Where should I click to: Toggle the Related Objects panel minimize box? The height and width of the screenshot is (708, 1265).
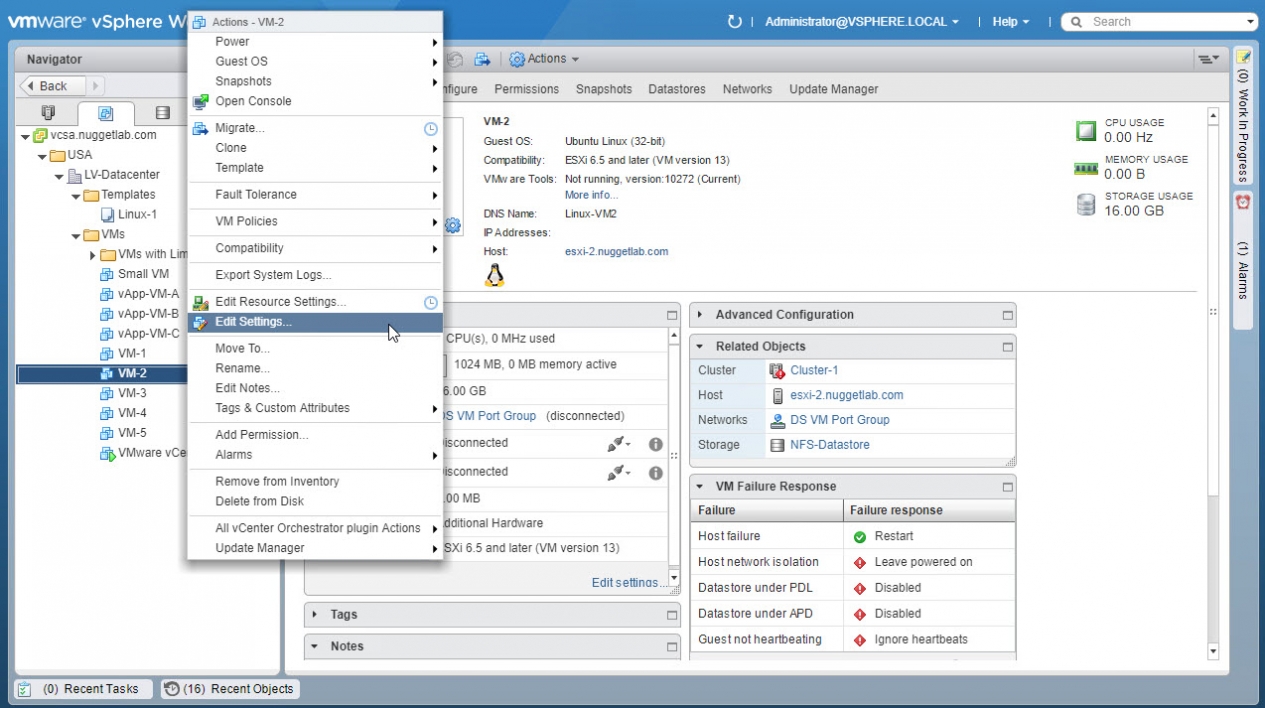(1007, 347)
